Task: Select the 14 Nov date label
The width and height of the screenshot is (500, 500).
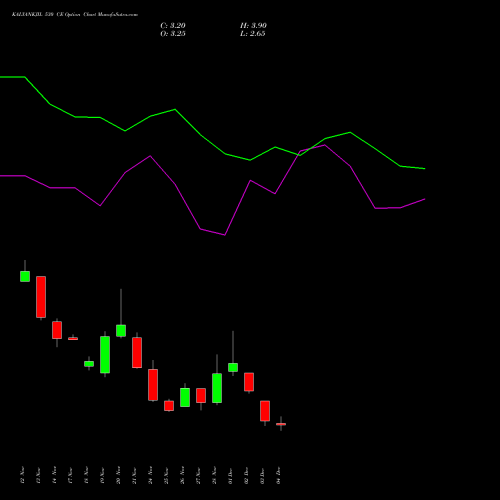Action: pos(55,475)
